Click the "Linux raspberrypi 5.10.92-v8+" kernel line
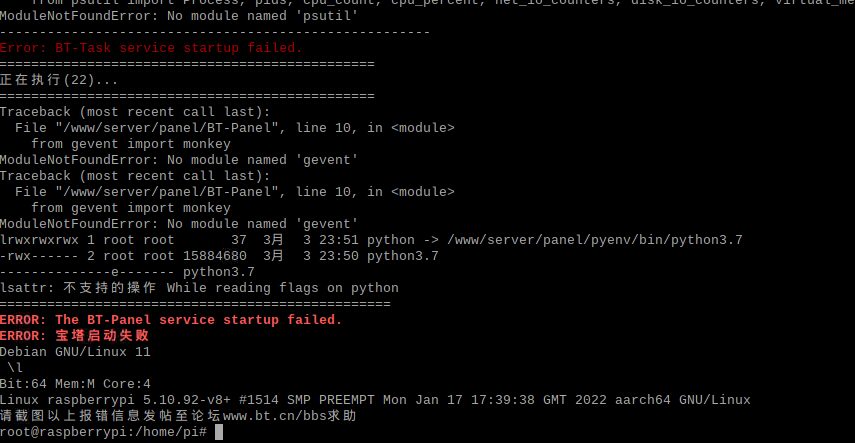 pyautogui.click(x=375, y=400)
